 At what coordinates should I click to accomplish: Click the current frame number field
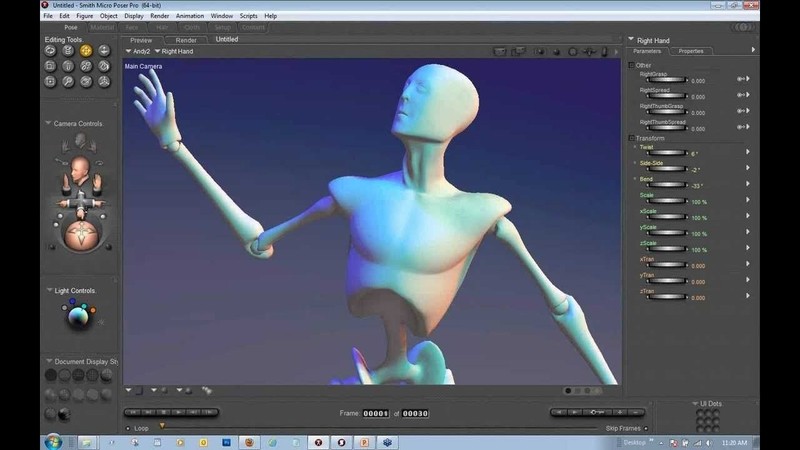click(376, 413)
